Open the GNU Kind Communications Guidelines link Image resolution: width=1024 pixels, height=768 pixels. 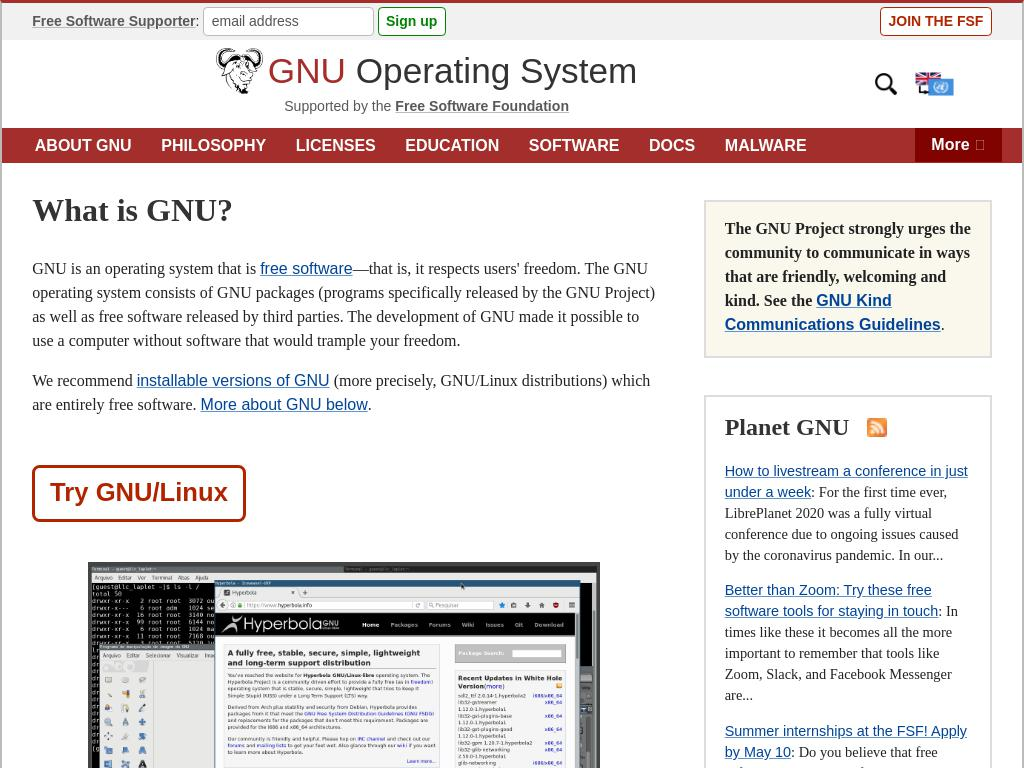(x=833, y=312)
